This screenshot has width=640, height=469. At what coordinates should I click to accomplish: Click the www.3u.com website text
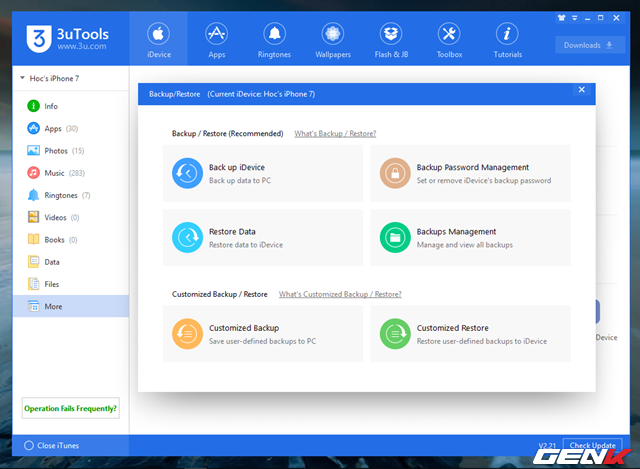pyautogui.click(x=82, y=46)
